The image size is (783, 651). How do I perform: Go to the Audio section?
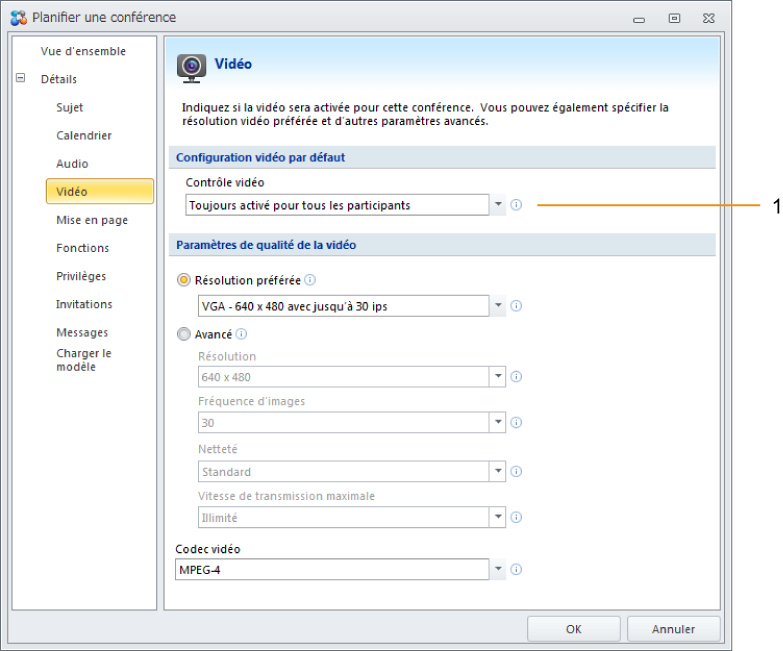pos(72,164)
